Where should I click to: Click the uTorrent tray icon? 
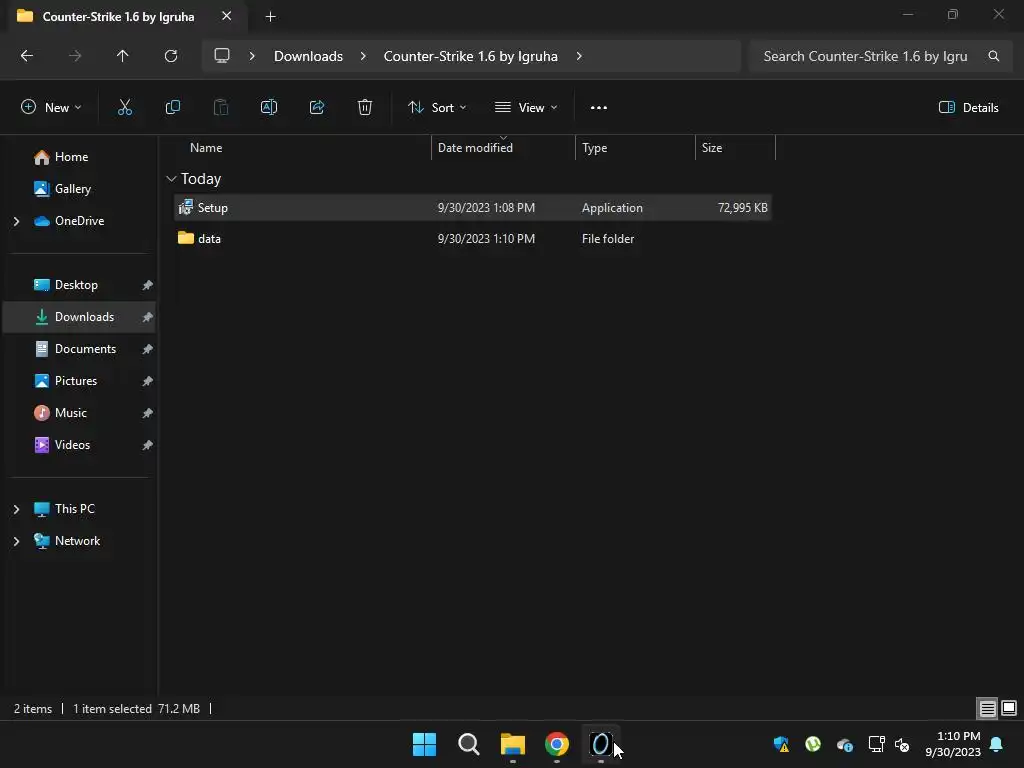point(813,744)
